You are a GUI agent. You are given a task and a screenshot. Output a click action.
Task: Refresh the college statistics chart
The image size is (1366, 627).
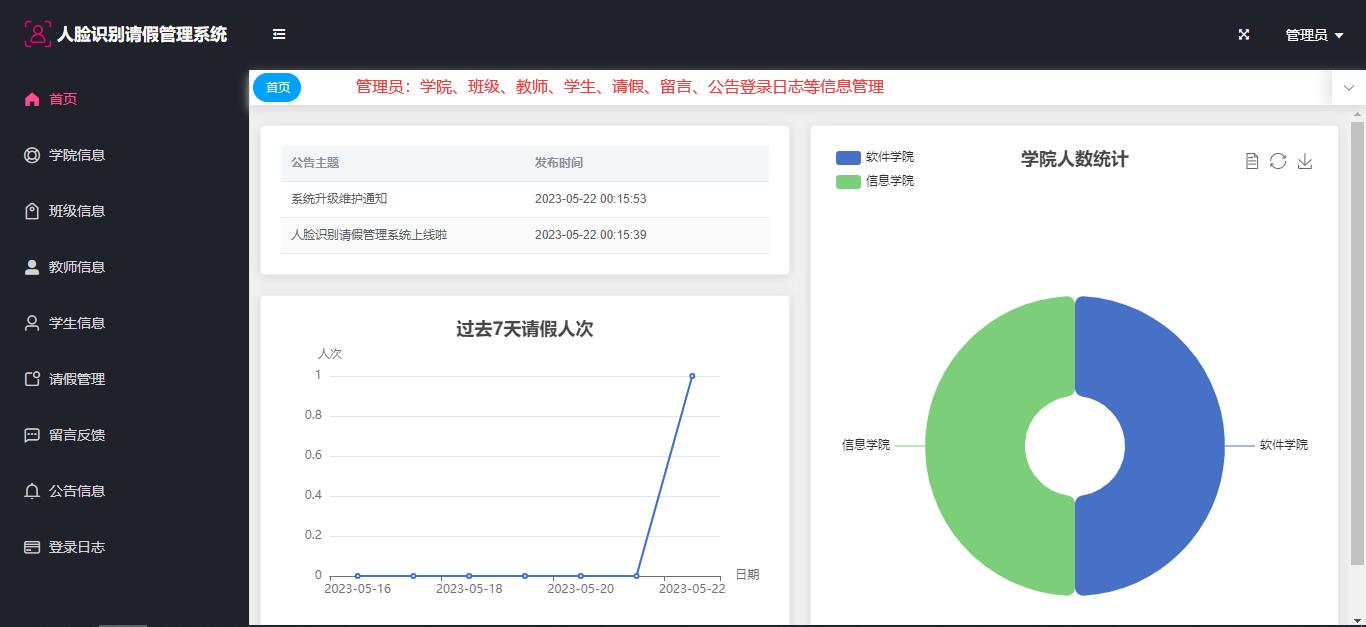tap(1278, 161)
